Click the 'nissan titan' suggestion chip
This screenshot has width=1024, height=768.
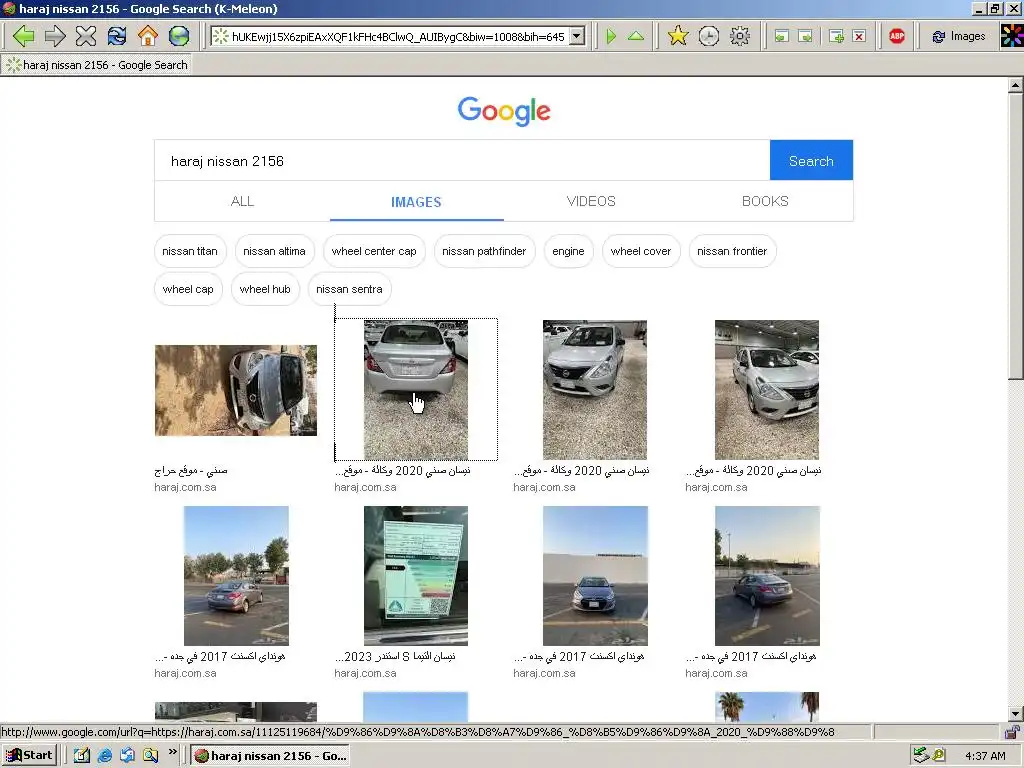pyautogui.click(x=190, y=251)
